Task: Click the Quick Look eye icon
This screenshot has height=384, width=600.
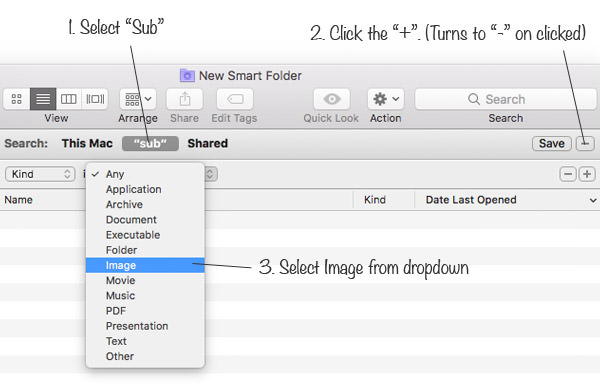Action: [x=331, y=99]
